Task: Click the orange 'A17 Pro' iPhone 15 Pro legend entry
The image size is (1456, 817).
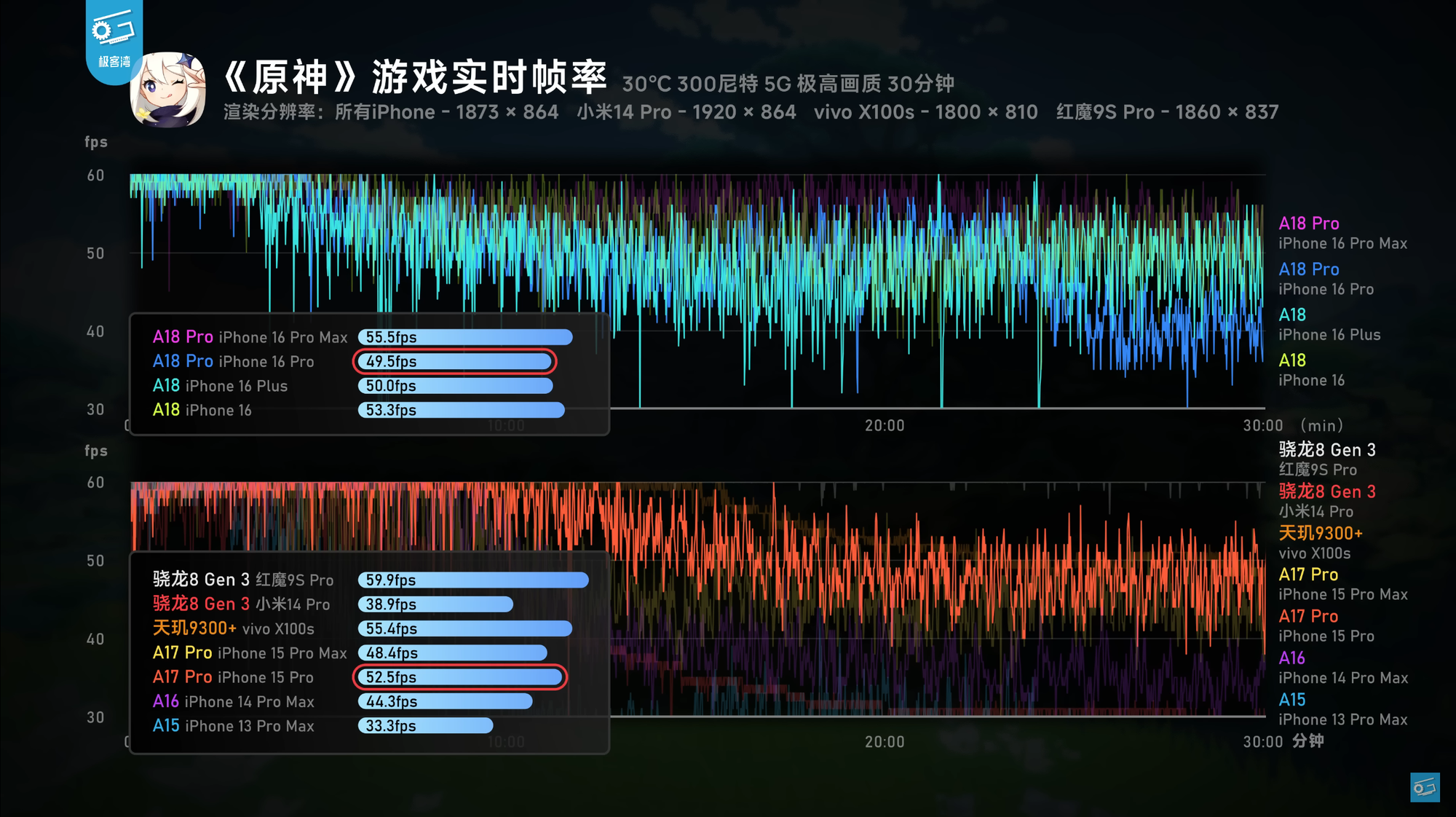Action: (1326, 625)
